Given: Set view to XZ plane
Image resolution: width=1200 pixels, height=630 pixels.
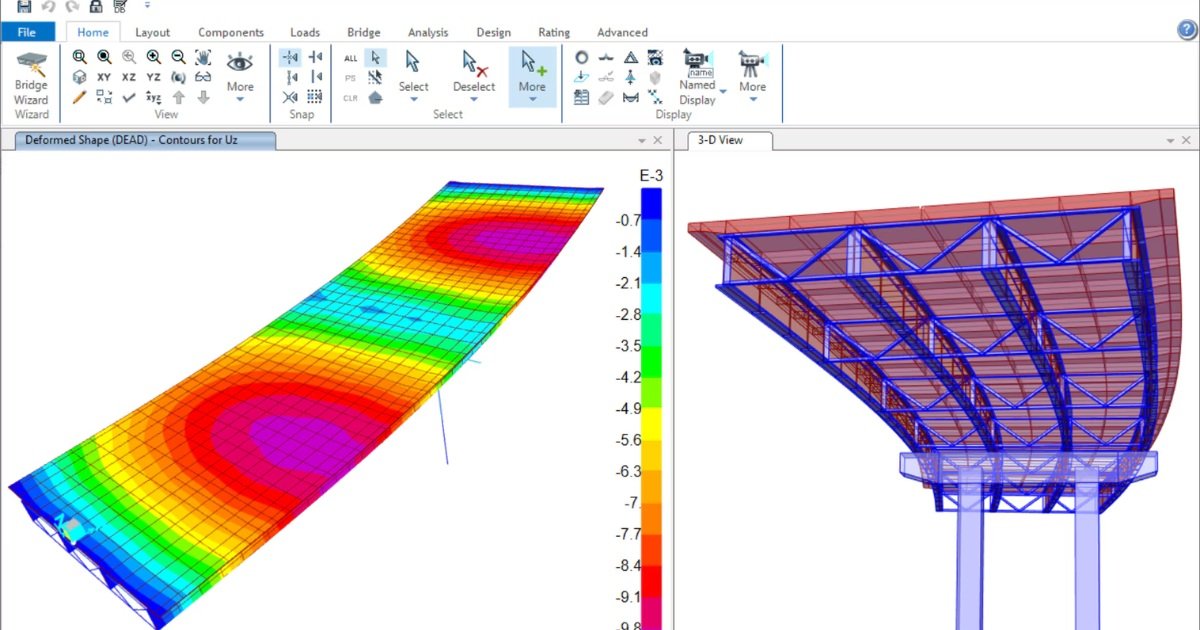Looking at the screenshot, I should coord(129,77).
